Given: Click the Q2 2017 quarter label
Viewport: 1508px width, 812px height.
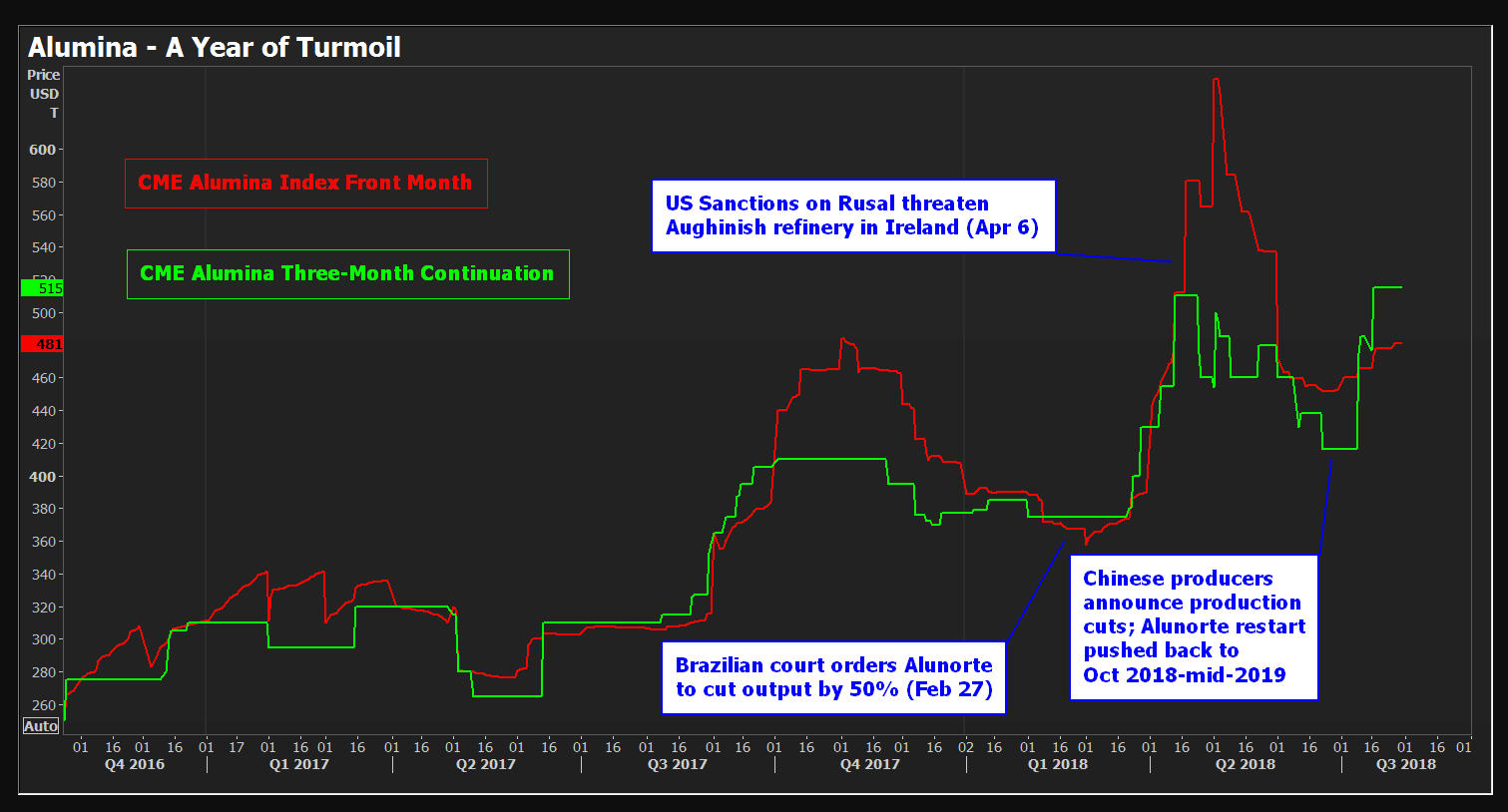Looking at the screenshot, I should [x=486, y=764].
